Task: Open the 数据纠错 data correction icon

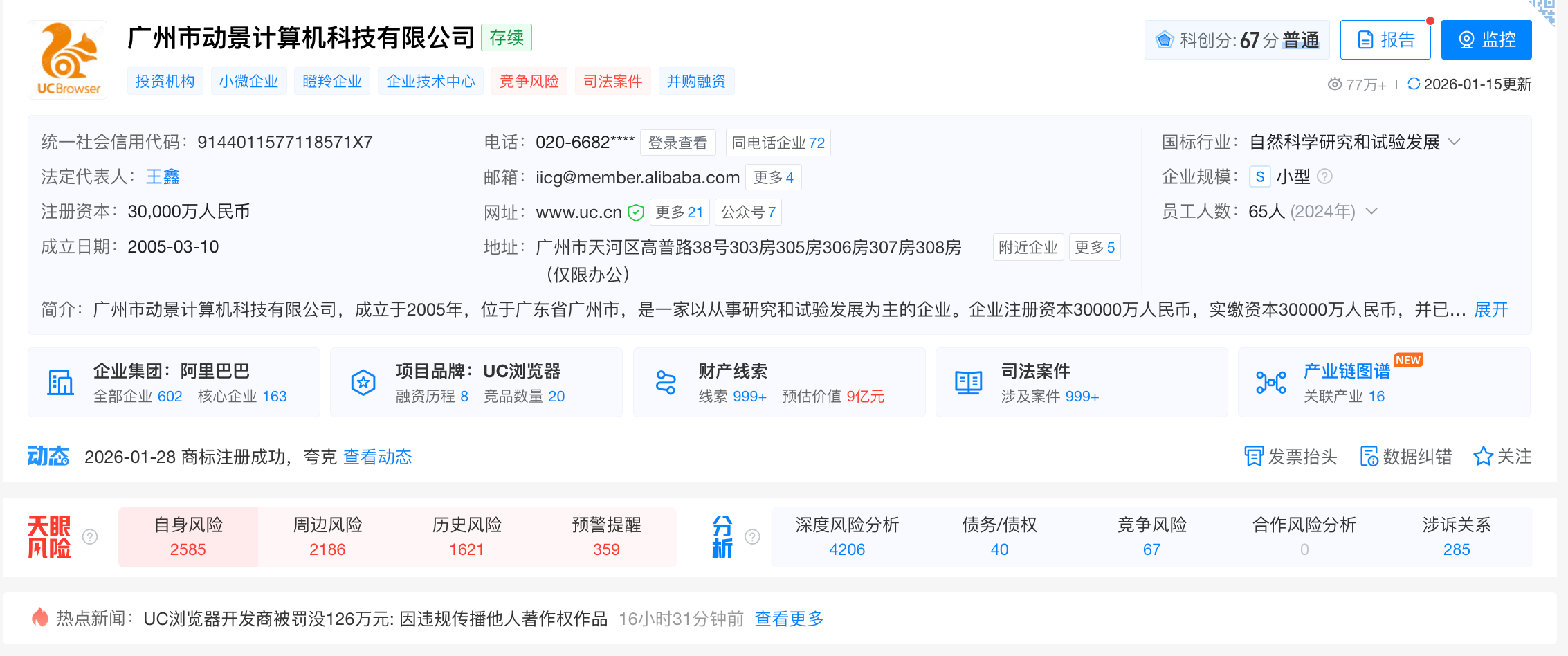Action: tap(1369, 457)
